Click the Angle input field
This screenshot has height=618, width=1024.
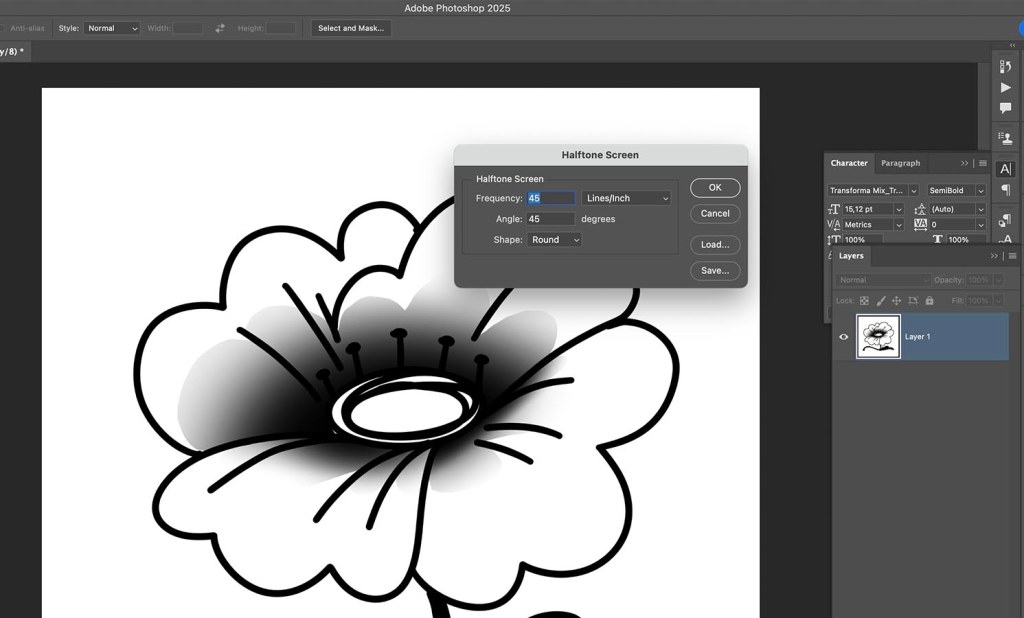tap(550, 219)
